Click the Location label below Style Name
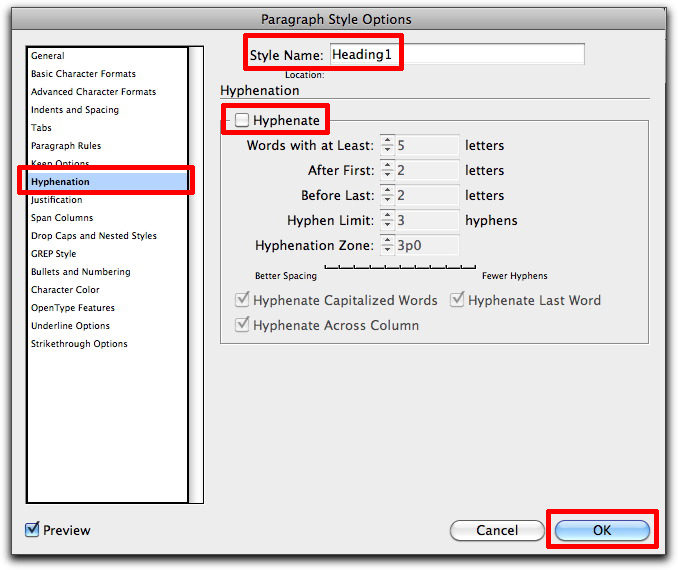 pos(304,75)
